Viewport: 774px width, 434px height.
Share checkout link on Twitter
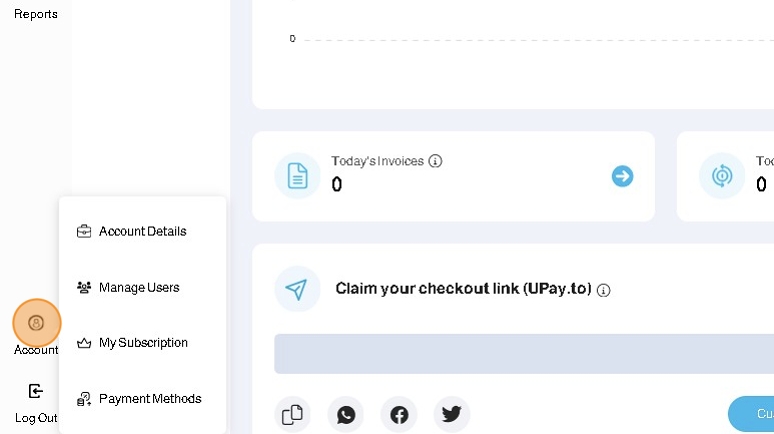(451, 414)
